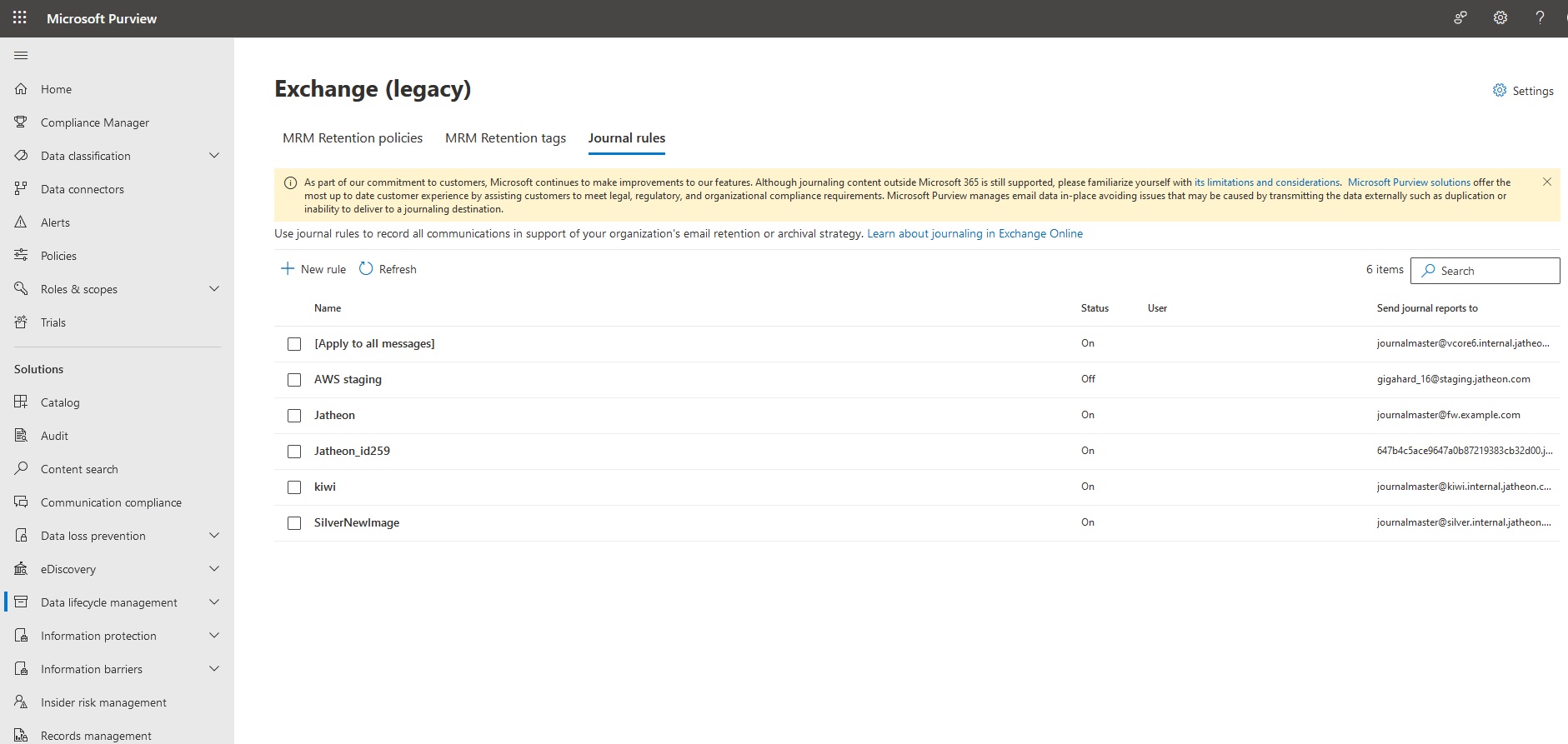Click the Insider risk management icon
This screenshot has height=744, width=1568.
21,702
